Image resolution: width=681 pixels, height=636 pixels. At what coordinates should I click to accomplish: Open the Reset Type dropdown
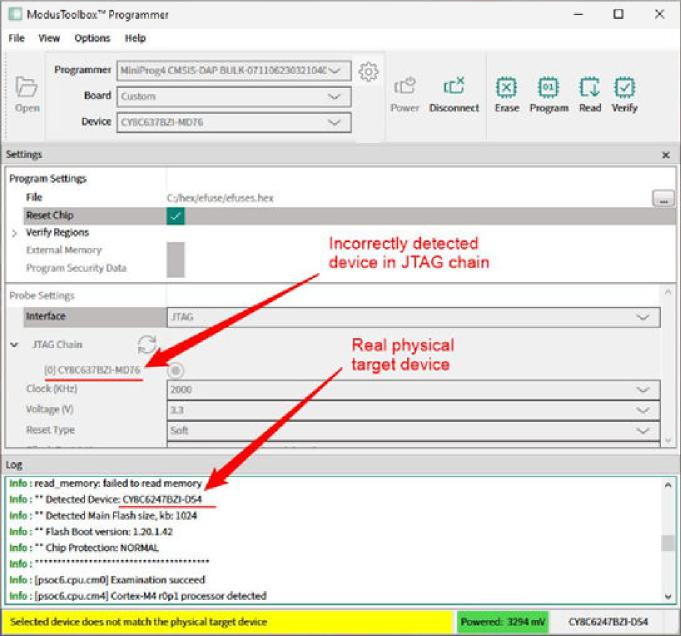tap(413, 430)
